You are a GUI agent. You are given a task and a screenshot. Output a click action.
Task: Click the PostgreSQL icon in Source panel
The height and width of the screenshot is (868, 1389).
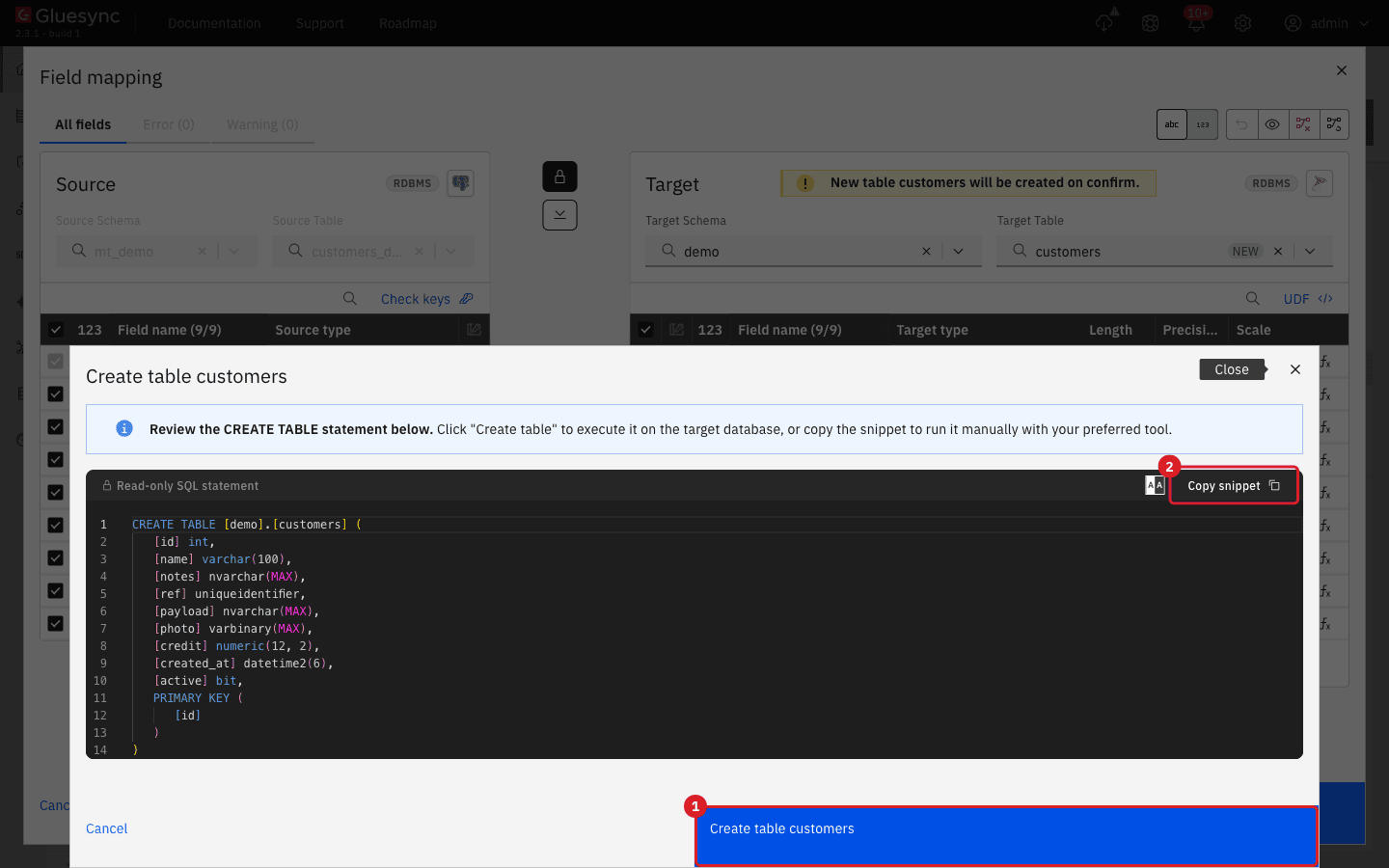tap(461, 183)
